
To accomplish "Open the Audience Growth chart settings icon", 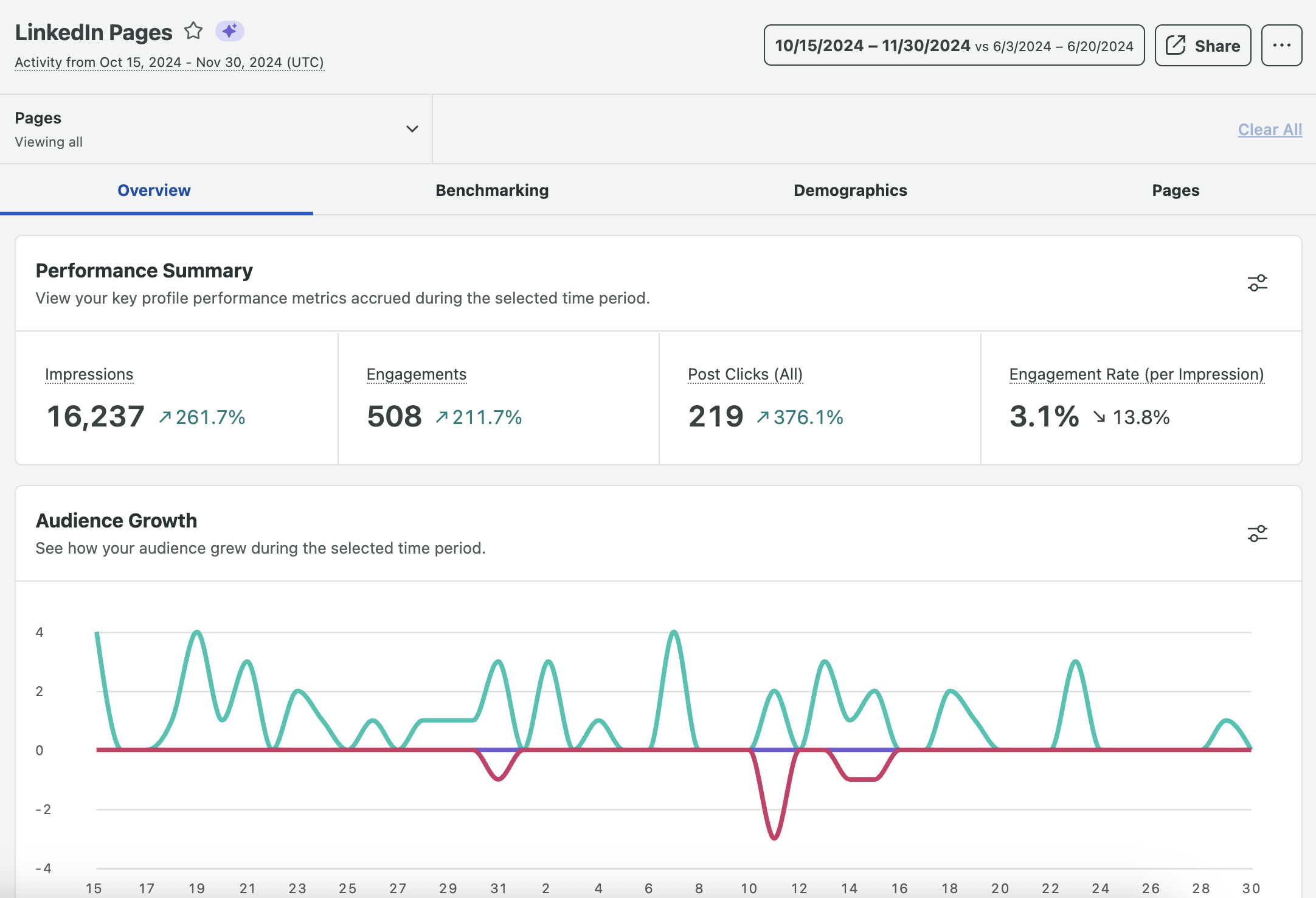I will 1257,533.
